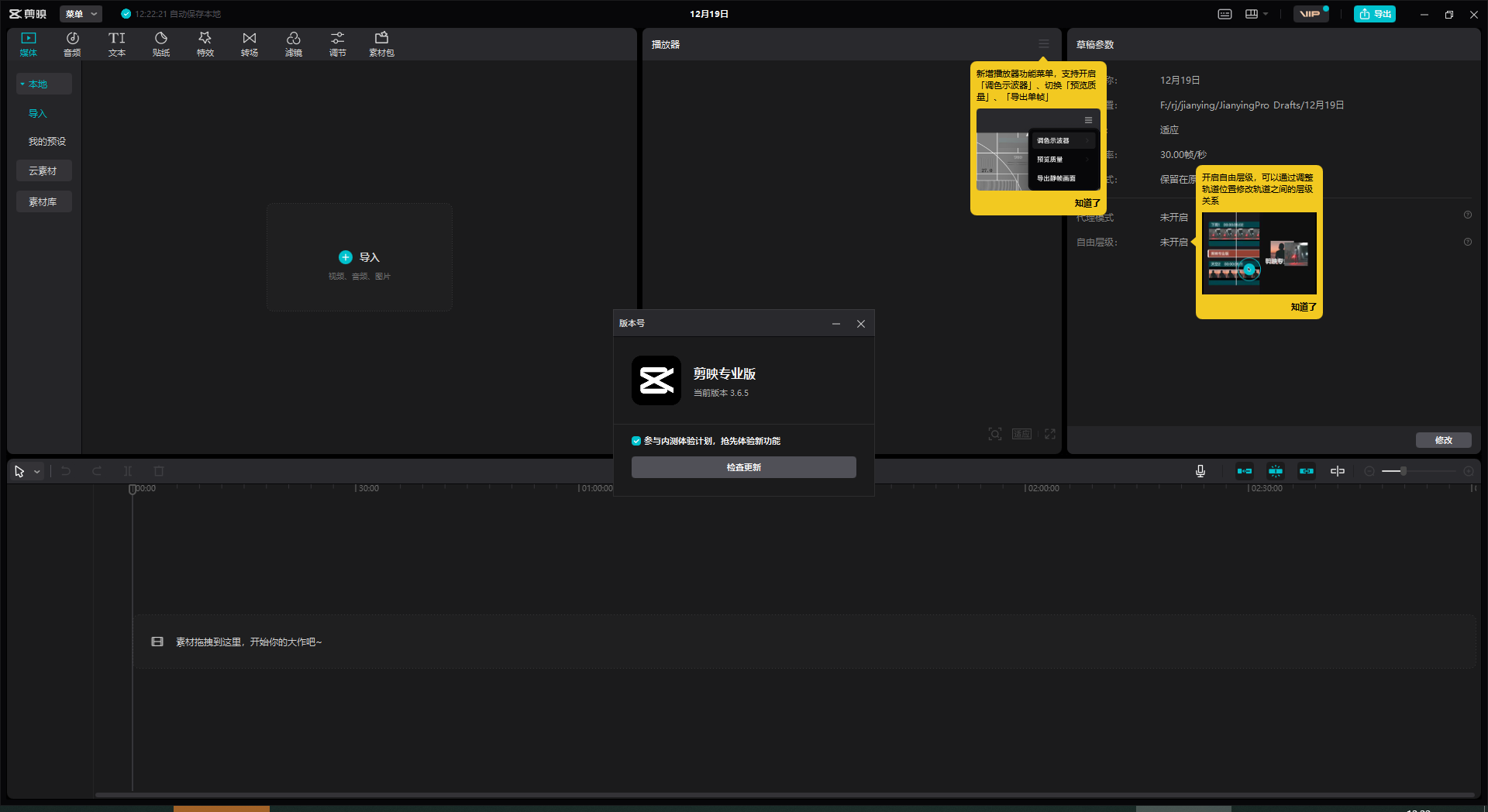Click the redo icon in the timeline toolbar

pyautogui.click(x=97, y=471)
